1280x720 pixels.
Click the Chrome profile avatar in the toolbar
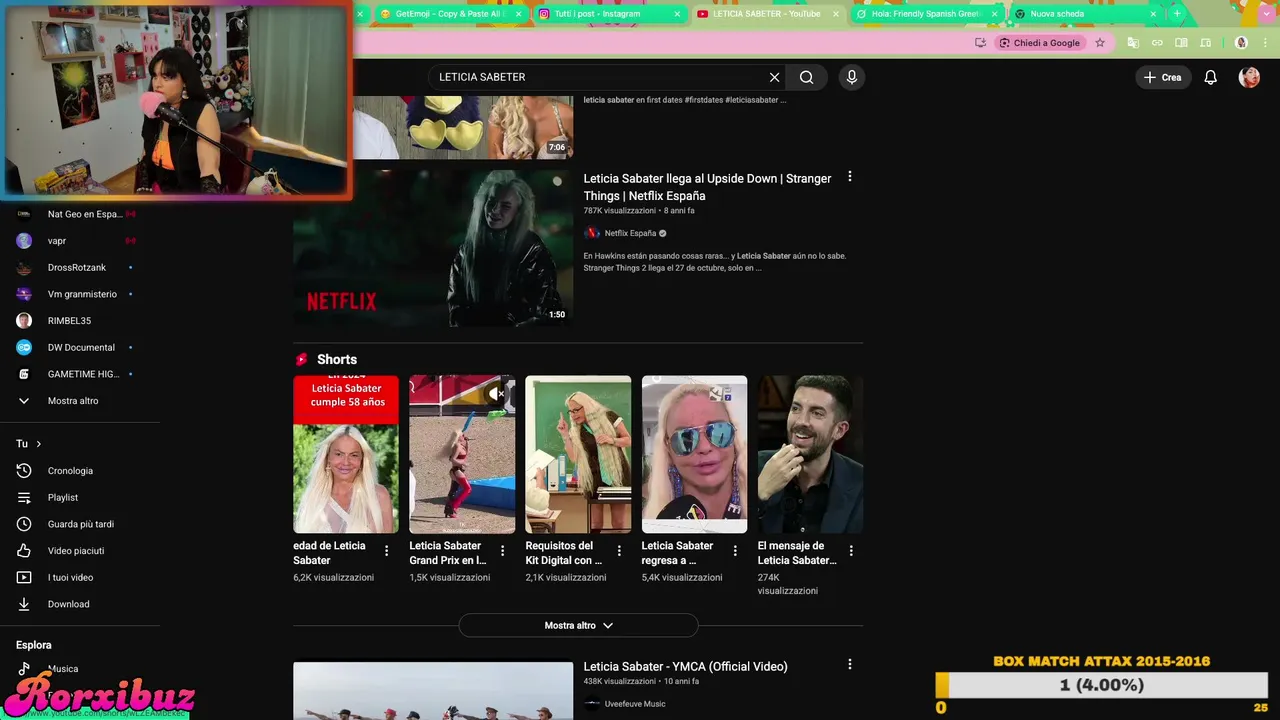point(1241,43)
